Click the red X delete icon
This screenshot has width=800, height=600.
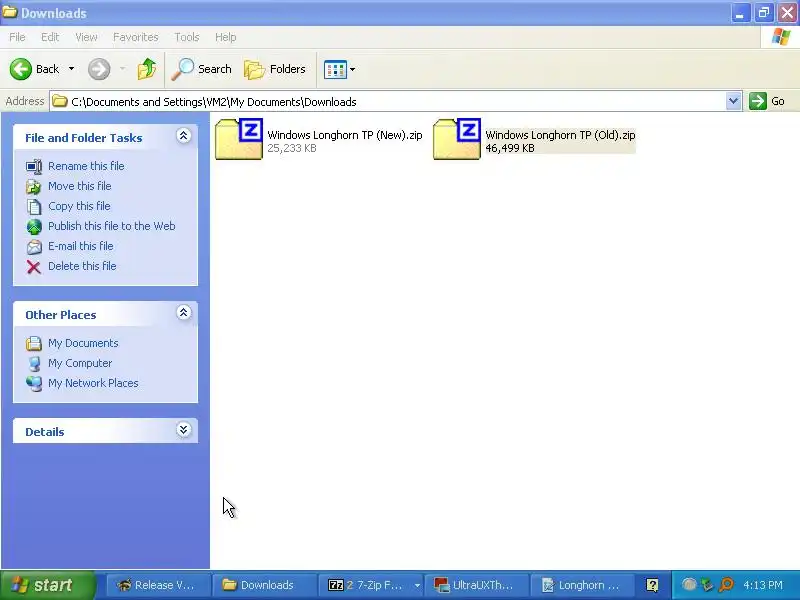pyautogui.click(x=34, y=267)
